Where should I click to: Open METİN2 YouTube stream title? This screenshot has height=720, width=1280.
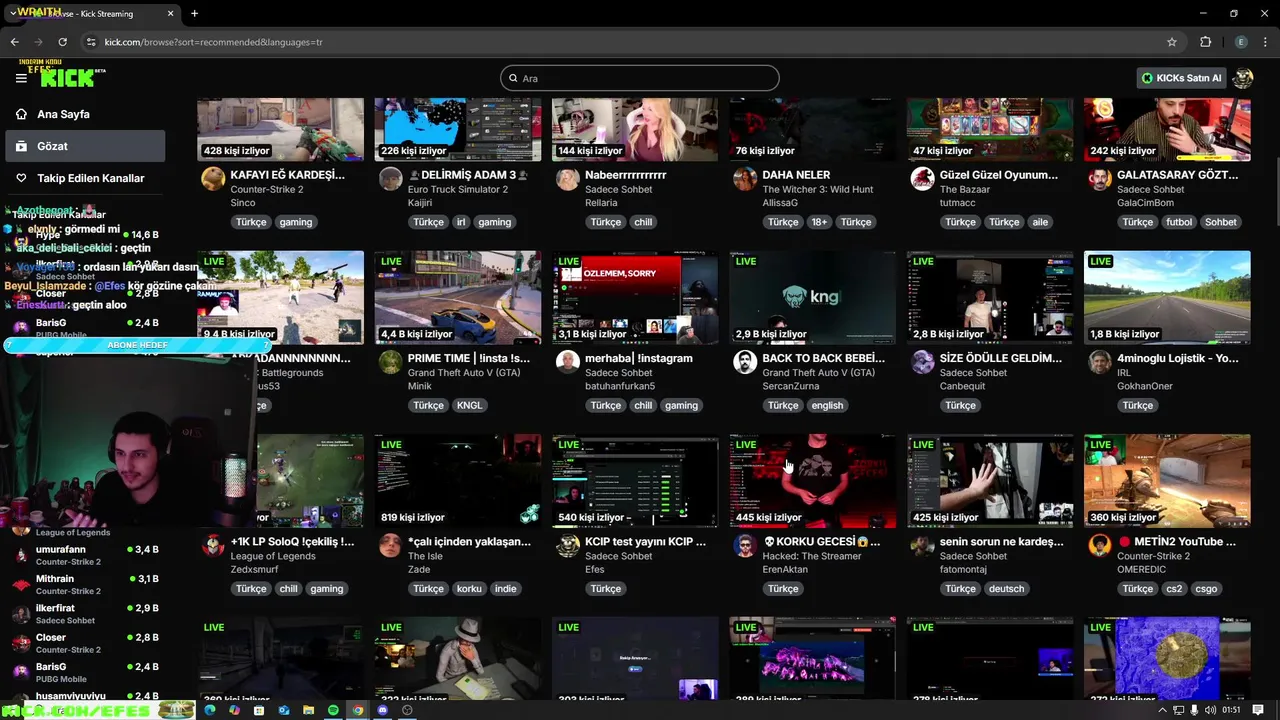(1176, 542)
